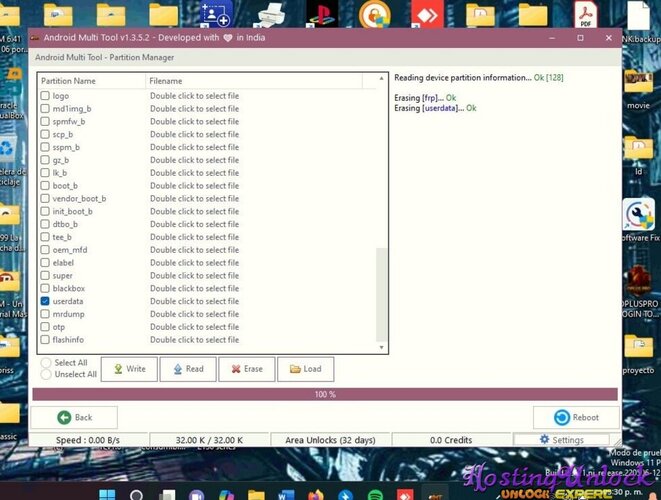Open Spotify from the Windows taskbar
This screenshot has width=661, height=500.
pos(375,494)
